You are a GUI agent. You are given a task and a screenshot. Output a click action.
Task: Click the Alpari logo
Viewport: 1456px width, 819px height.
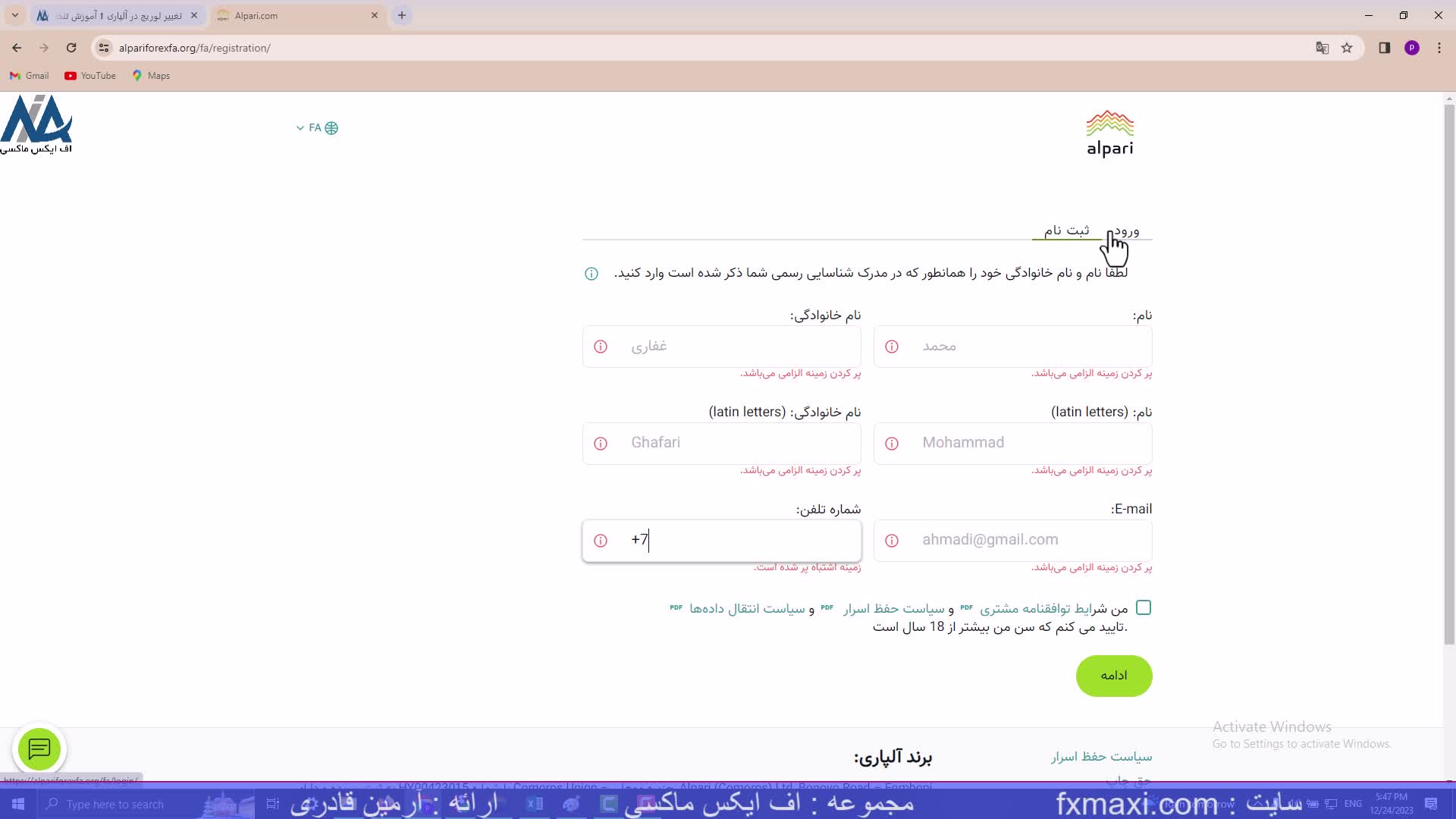[x=1109, y=134]
